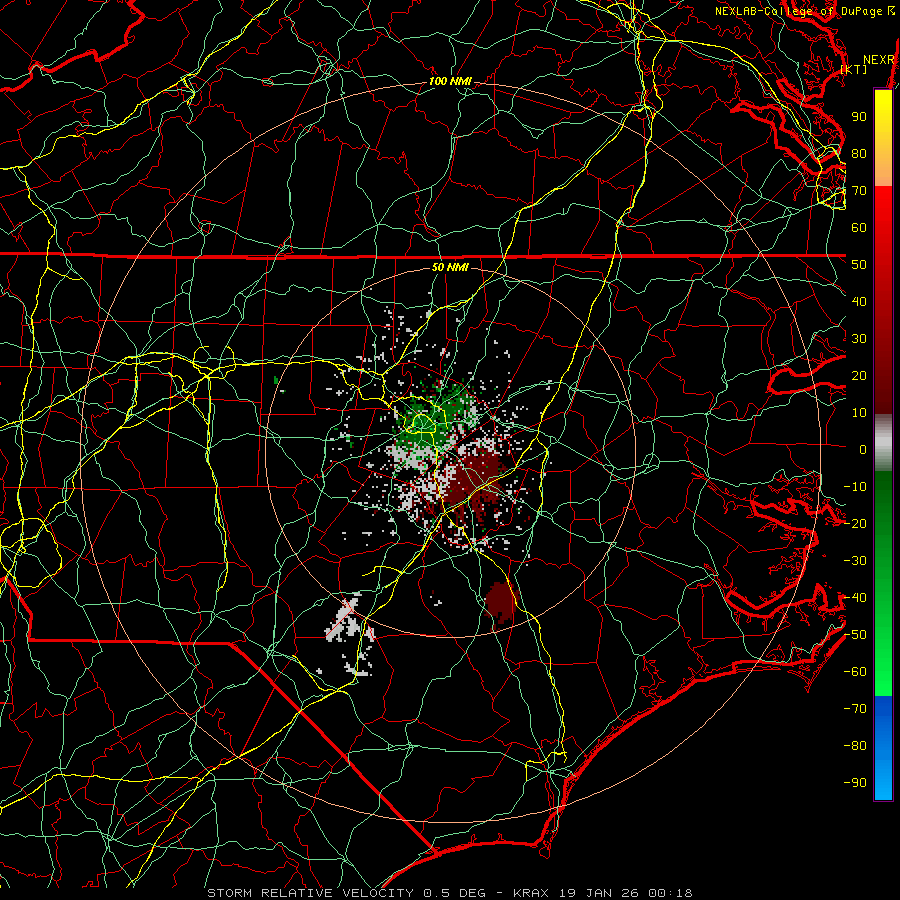Image resolution: width=900 pixels, height=900 pixels.
Task: Click the positive 90 scale value
Action: tap(859, 117)
